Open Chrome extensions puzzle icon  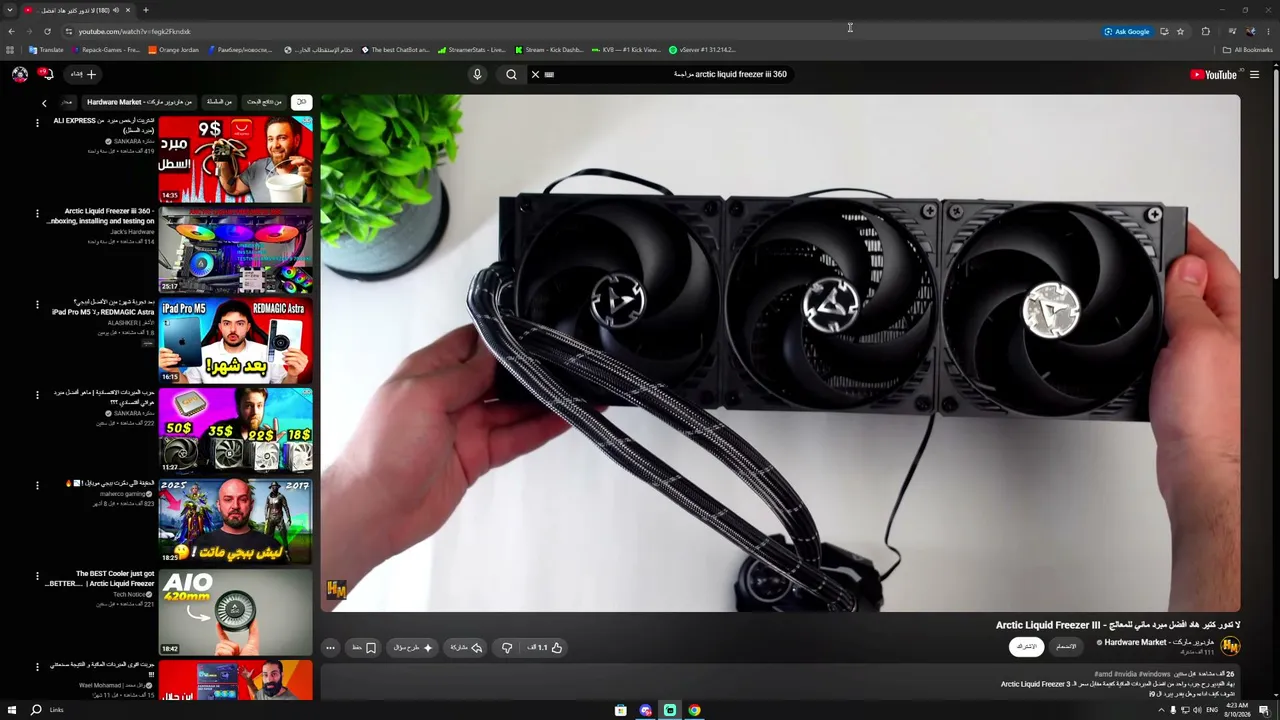1205,31
